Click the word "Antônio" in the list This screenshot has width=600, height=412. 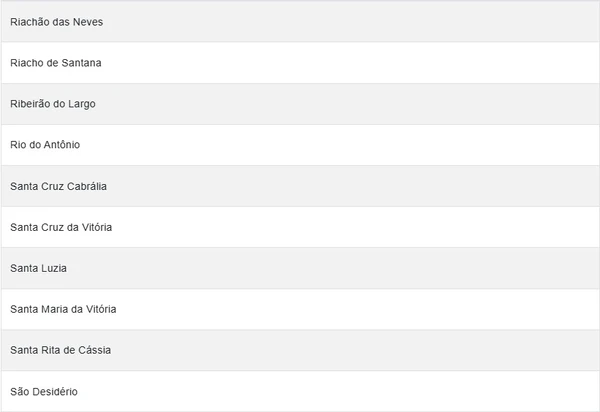pos(61,145)
